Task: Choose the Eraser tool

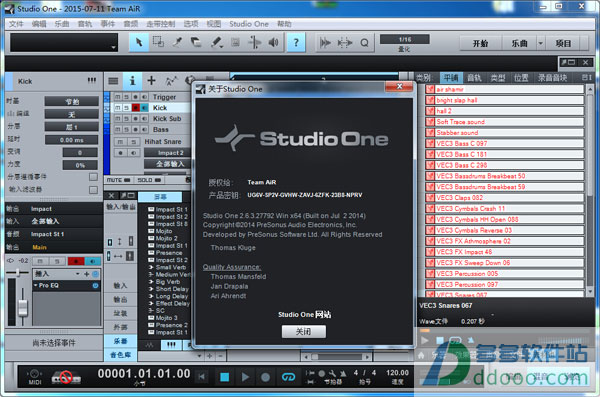Action: coord(196,42)
